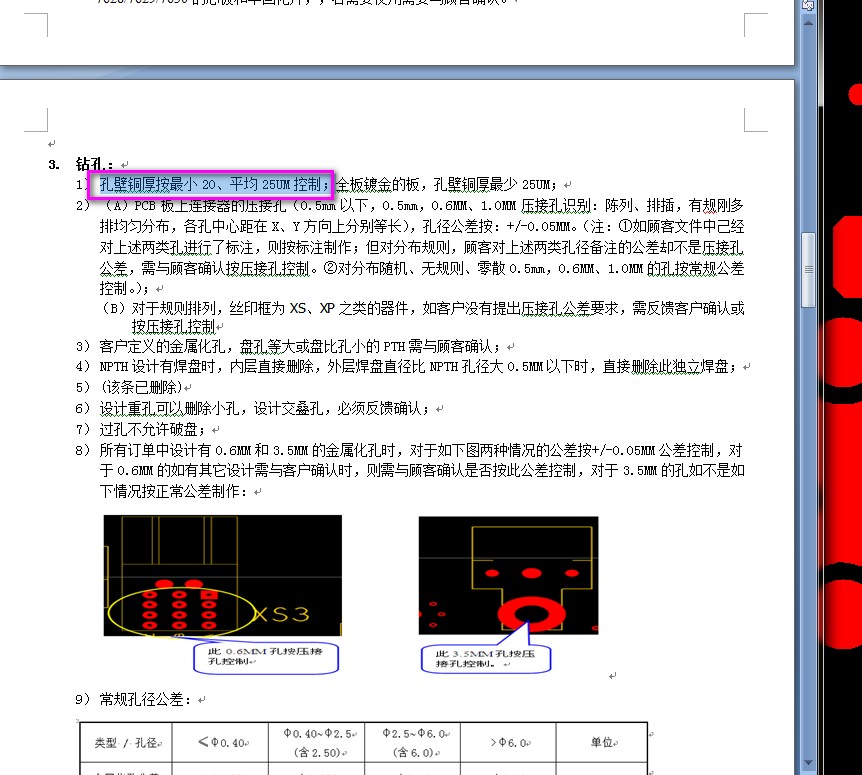This screenshot has height=775, width=862.
Task: Click the table cell '<Φ0.40'
Action: point(220,743)
